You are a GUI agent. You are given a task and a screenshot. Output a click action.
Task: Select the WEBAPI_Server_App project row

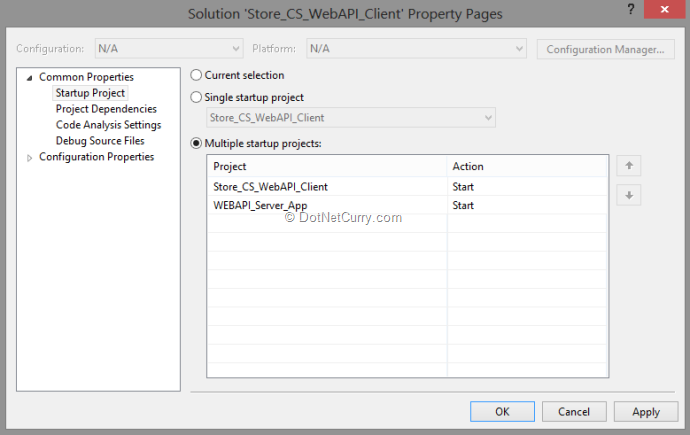[x=327, y=205]
